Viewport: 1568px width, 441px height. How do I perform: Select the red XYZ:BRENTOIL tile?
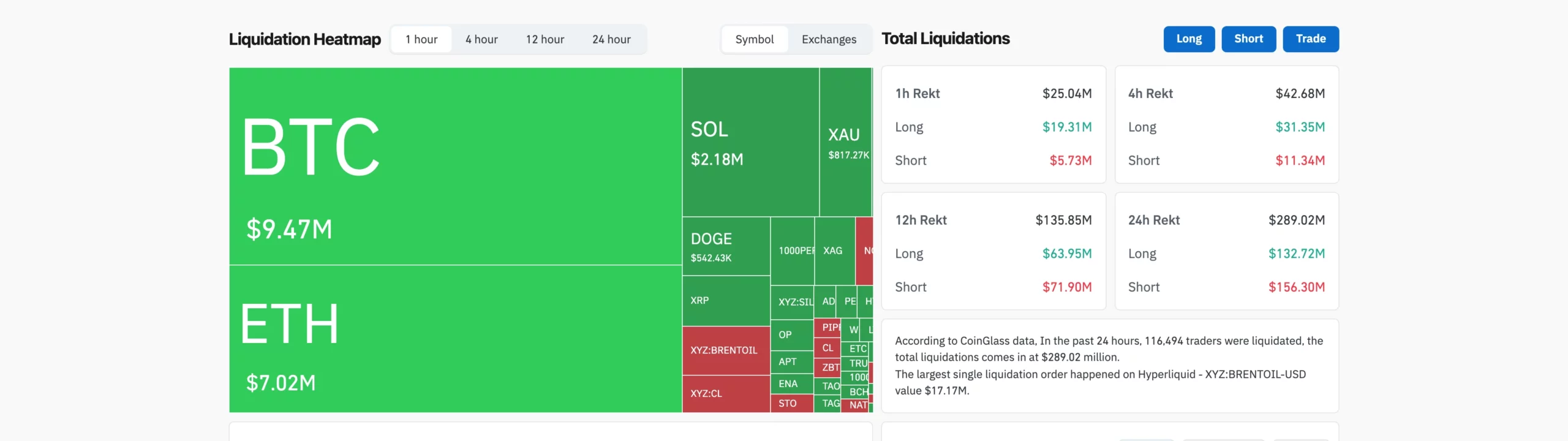click(x=726, y=350)
